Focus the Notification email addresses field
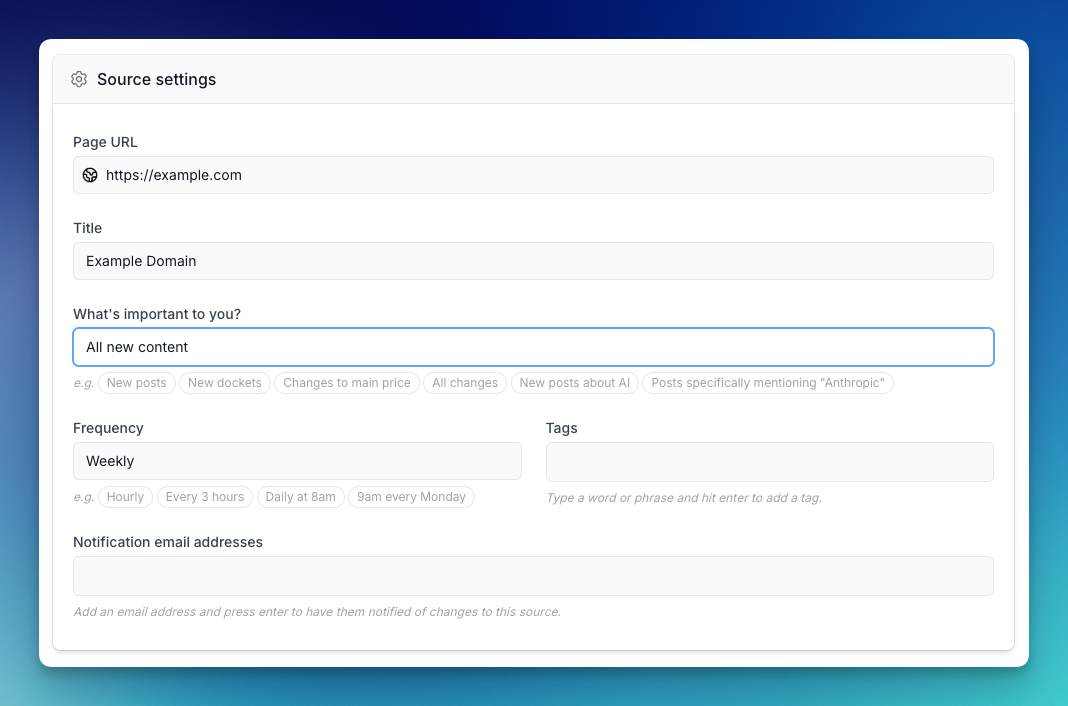Viewport: 1068px width, 706px height. click(x=533, y=576)
